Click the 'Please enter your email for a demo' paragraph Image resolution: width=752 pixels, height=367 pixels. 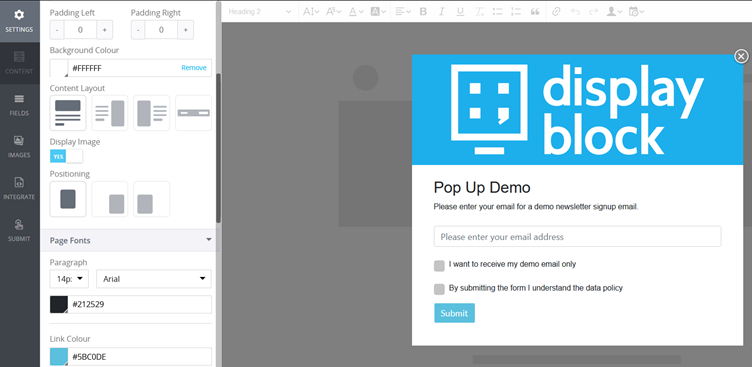[536, 207]
